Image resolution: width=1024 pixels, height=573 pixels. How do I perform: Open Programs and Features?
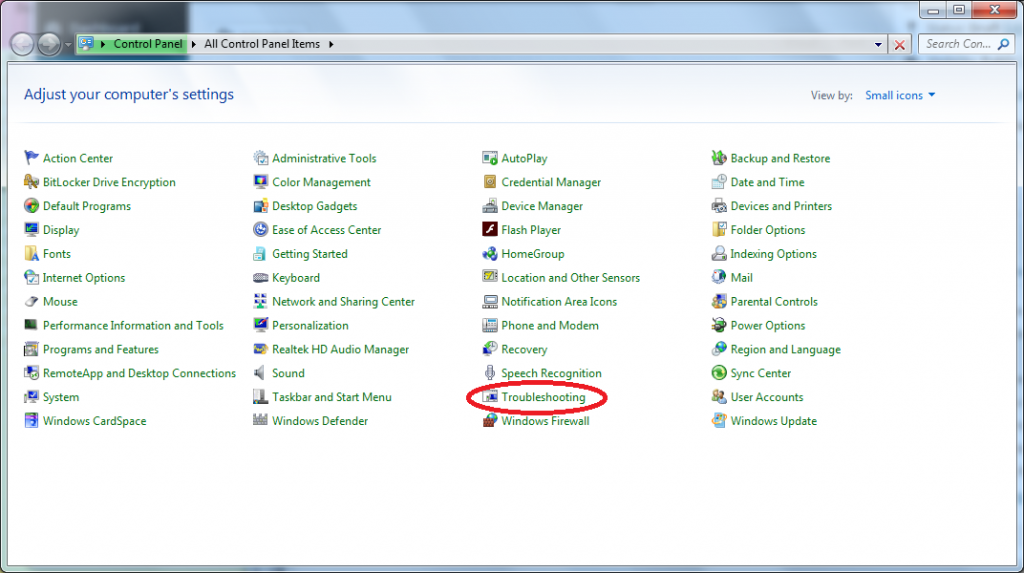coord(101,350)
